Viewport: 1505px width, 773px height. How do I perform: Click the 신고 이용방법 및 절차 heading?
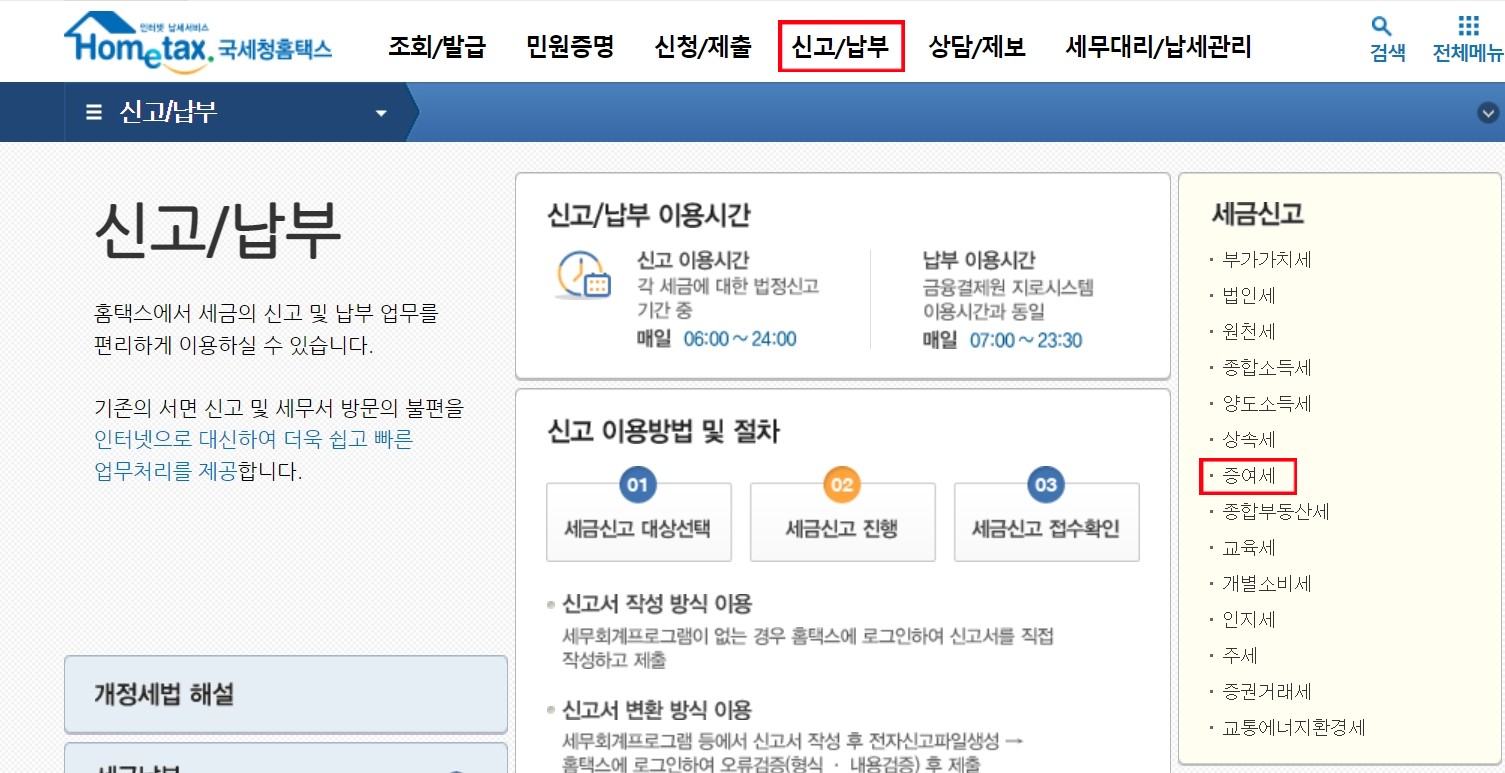pos(663,431)
